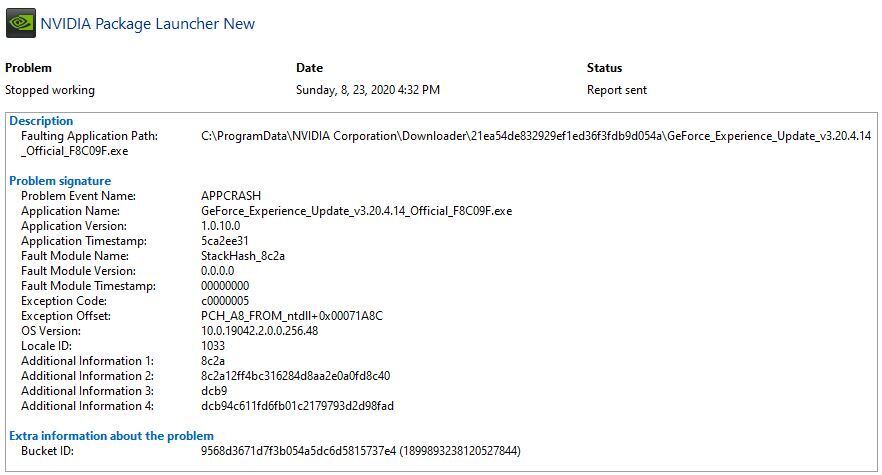Screen dimensions: 882x475
Task: Select the Bucket ID hash value
Action: (x=361, y=451)
